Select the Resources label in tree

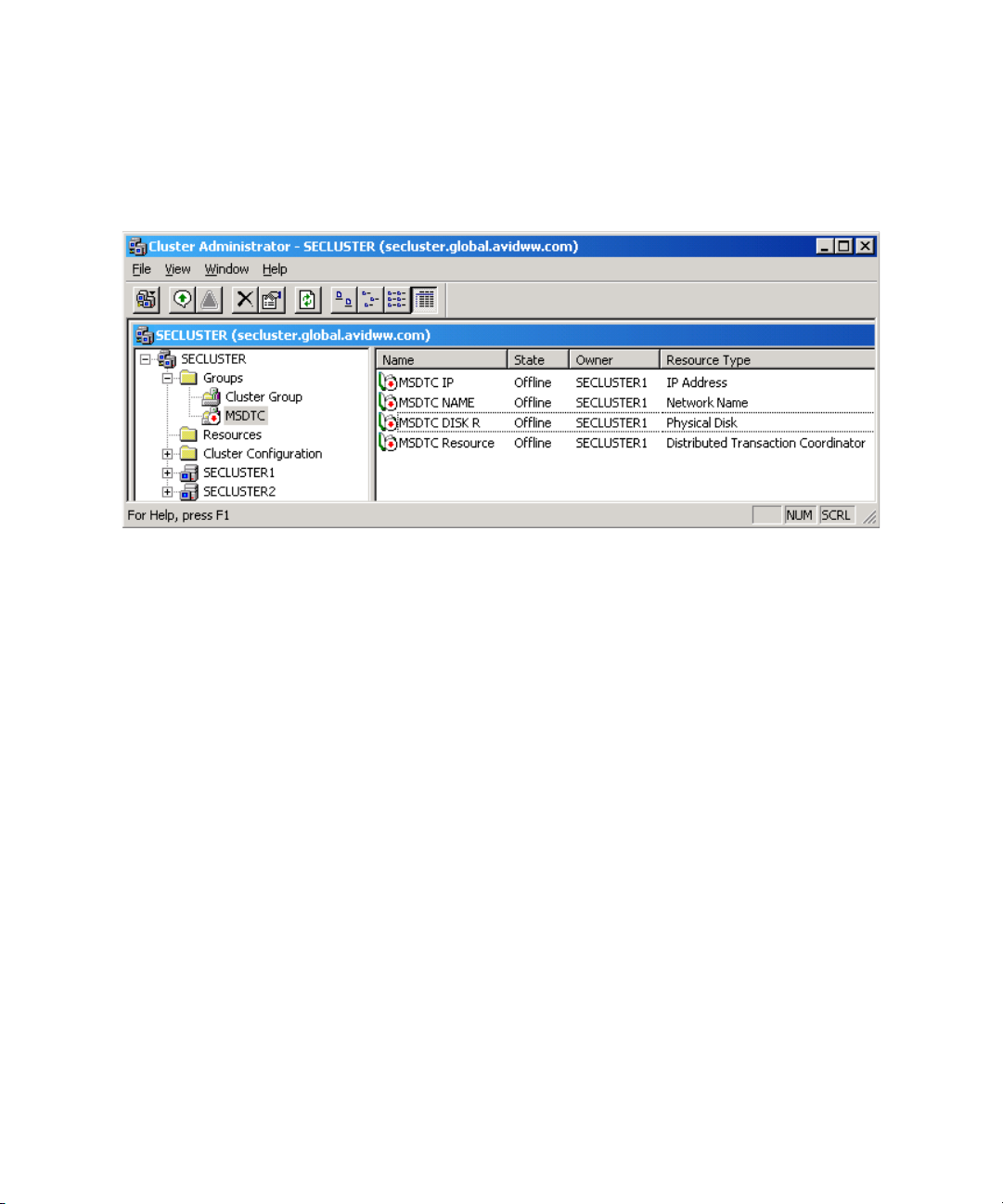232,434
